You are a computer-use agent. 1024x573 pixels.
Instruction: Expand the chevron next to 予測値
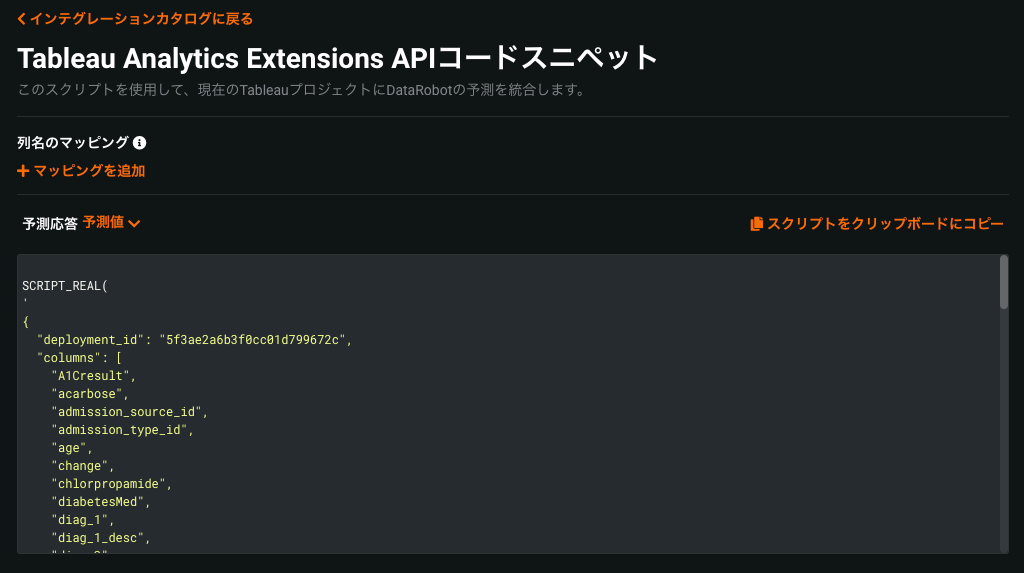point(134,224)
